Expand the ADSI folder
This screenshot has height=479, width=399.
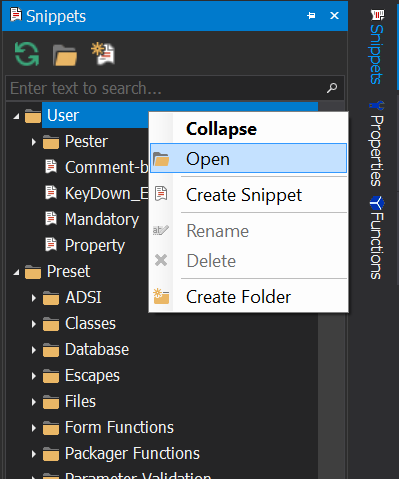coord(33,298)
